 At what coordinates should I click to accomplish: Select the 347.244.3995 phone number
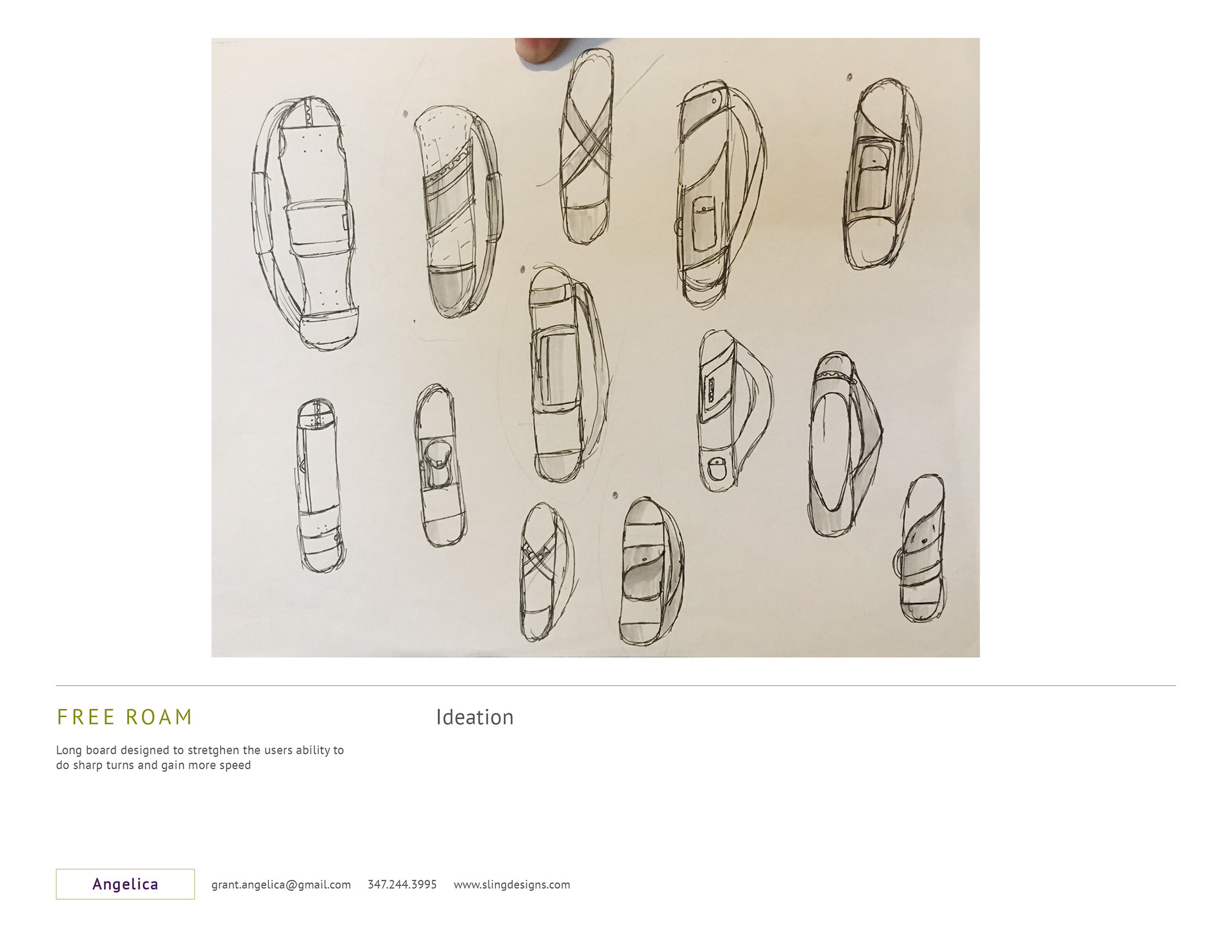[x=402, y=885]
